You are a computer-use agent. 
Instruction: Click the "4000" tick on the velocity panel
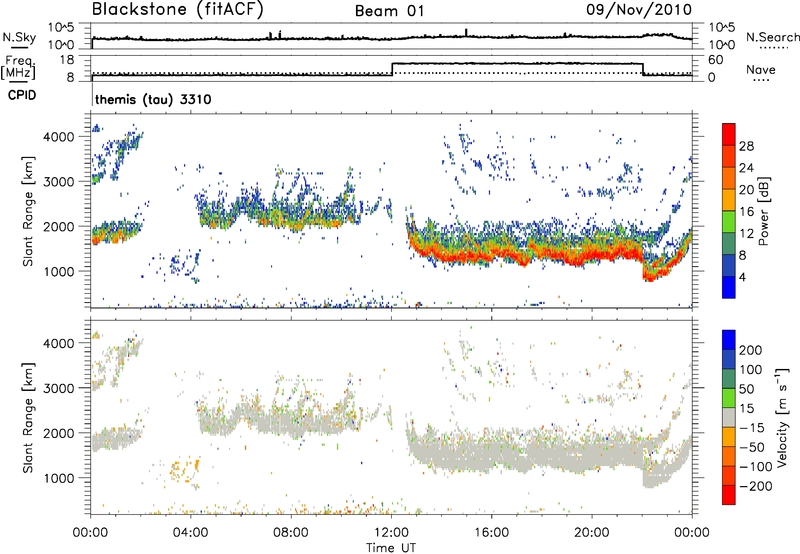58,343
